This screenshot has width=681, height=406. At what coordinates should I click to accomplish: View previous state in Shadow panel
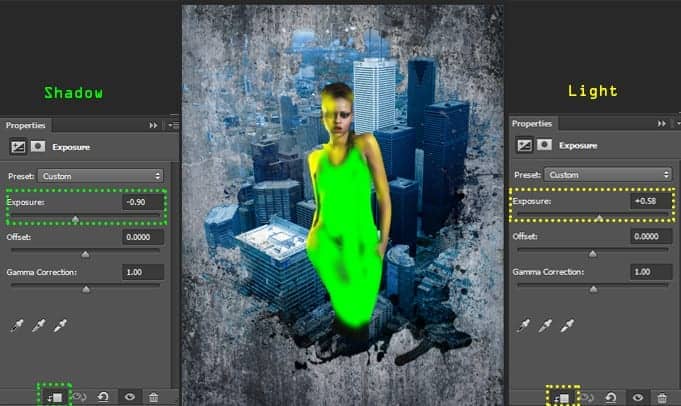pyautogui.click(x=79, y=397)
